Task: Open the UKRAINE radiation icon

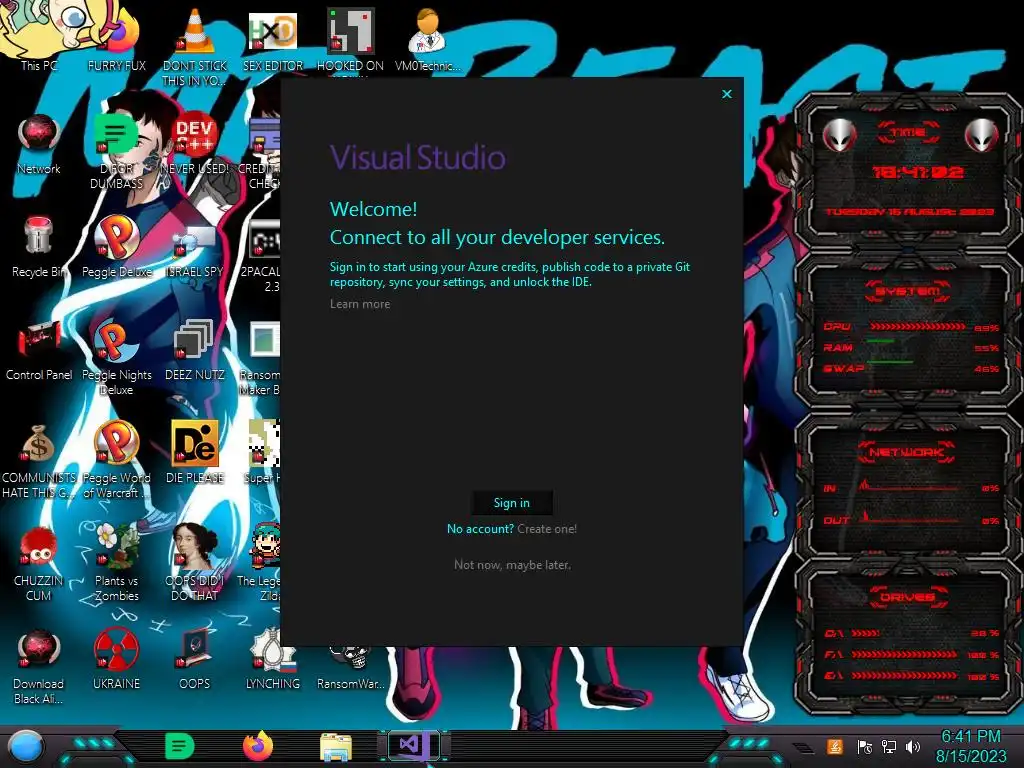Action: (116, 660)
